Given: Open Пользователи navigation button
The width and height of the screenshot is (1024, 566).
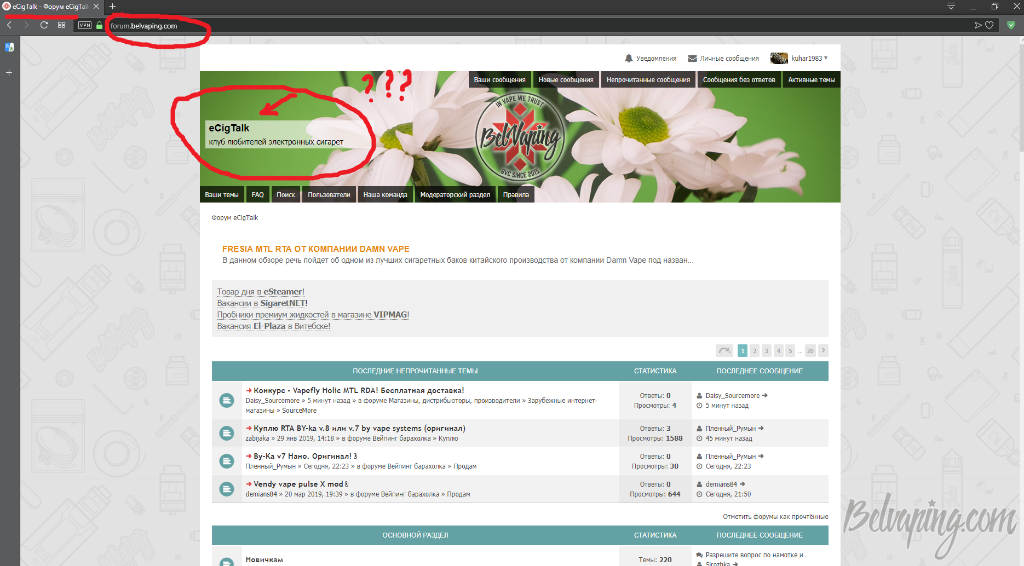Looking at the screenshot, I should 328,195.
